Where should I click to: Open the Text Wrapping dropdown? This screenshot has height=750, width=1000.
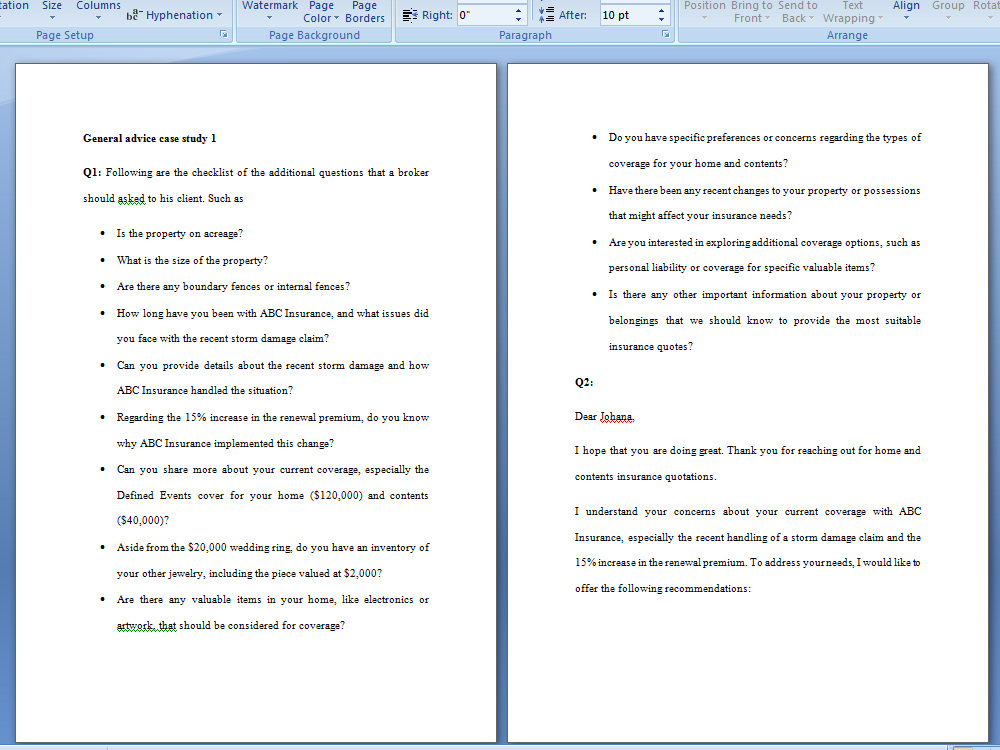[852, 12]
